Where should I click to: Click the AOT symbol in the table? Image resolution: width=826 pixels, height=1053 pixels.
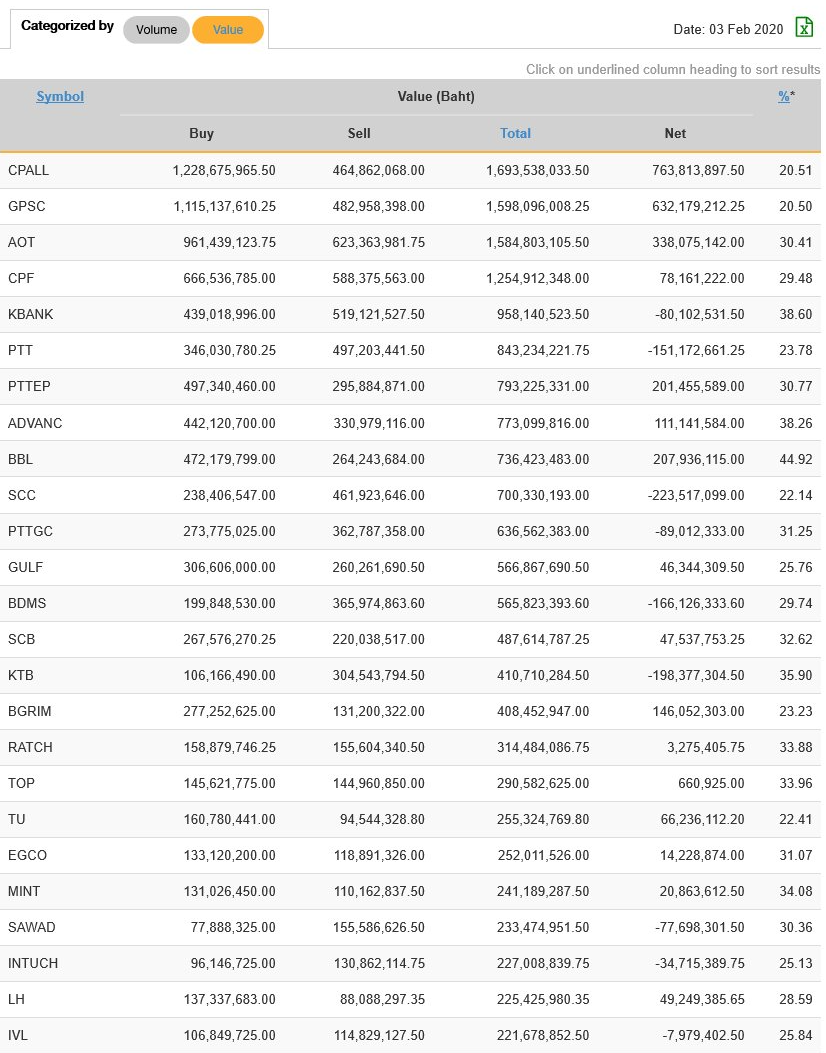pyautogui.click(x=21, y=243)
